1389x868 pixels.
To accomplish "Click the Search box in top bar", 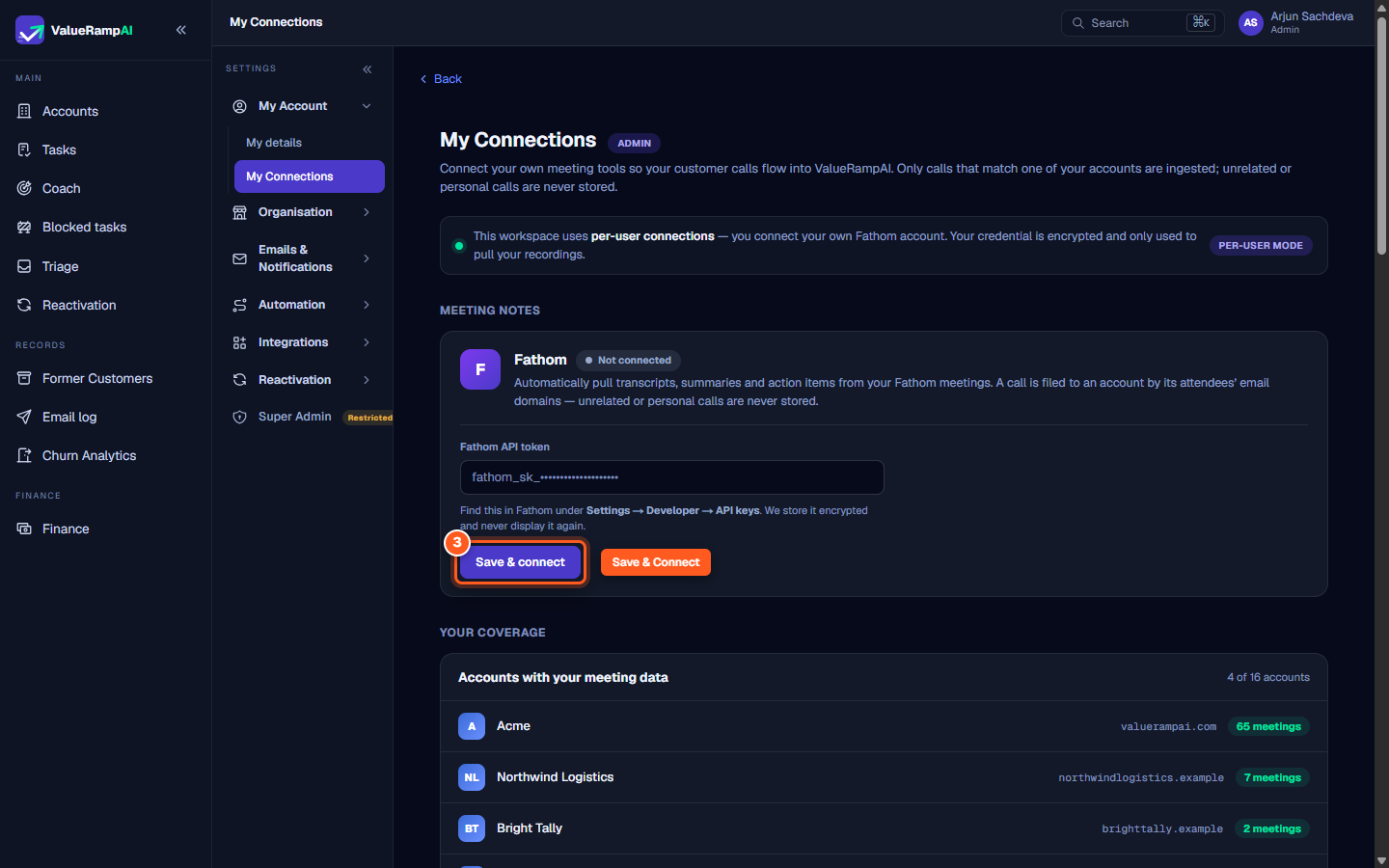I will click(x=1142, y=23).
